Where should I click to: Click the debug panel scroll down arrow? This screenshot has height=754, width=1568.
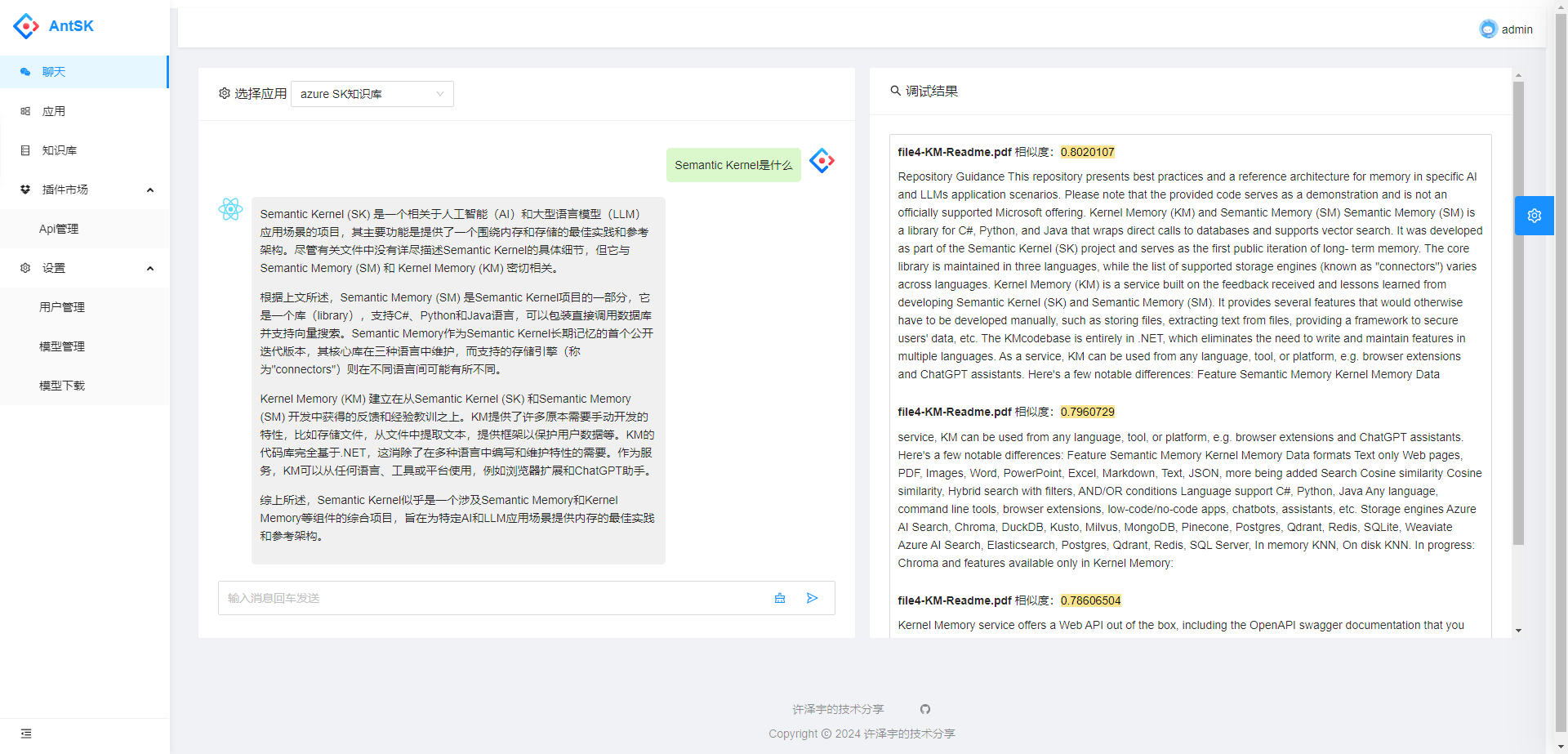click(1518, 631)
